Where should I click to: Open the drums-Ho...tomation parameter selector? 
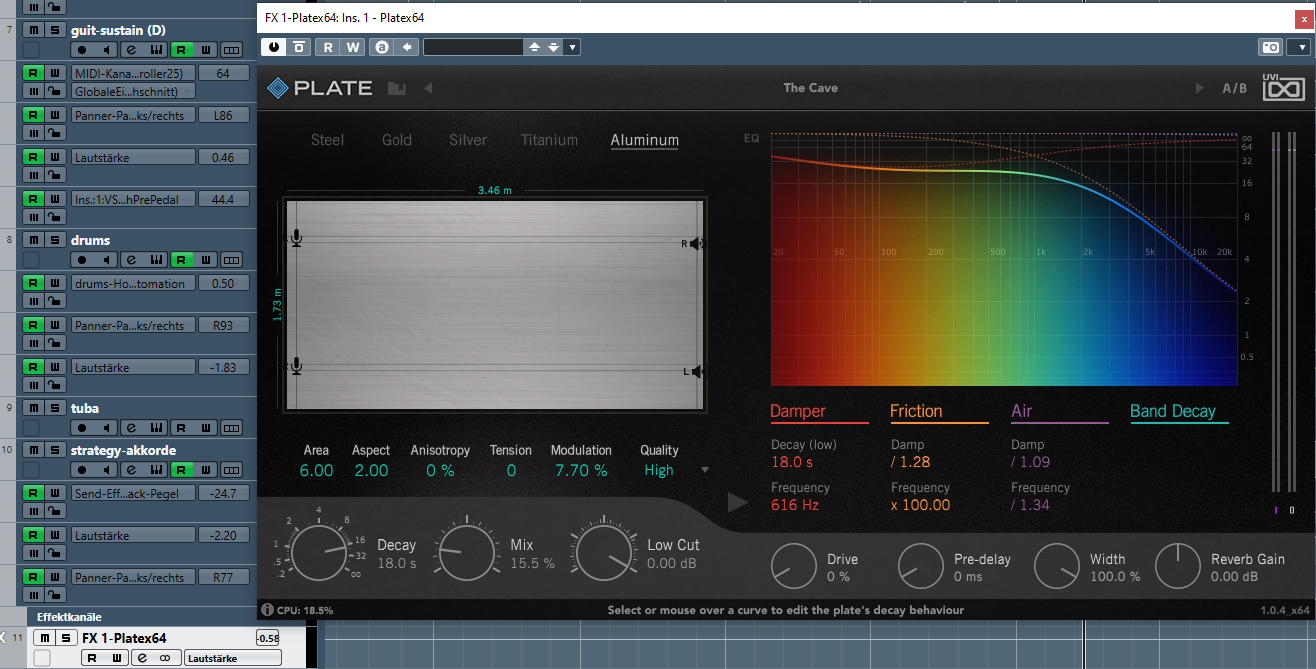pos(133,283)
